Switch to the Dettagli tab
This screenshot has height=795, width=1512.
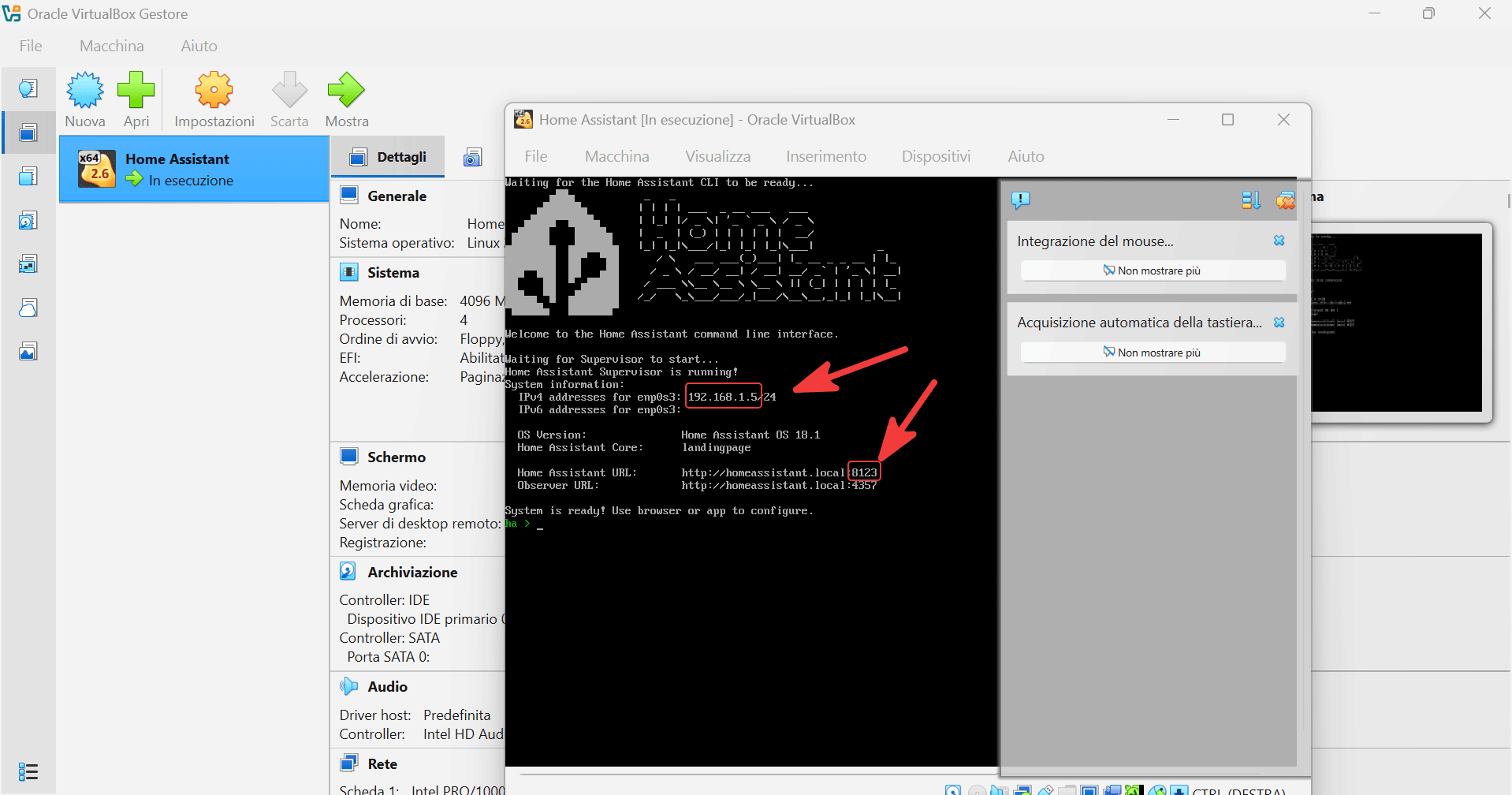[388, 157]
